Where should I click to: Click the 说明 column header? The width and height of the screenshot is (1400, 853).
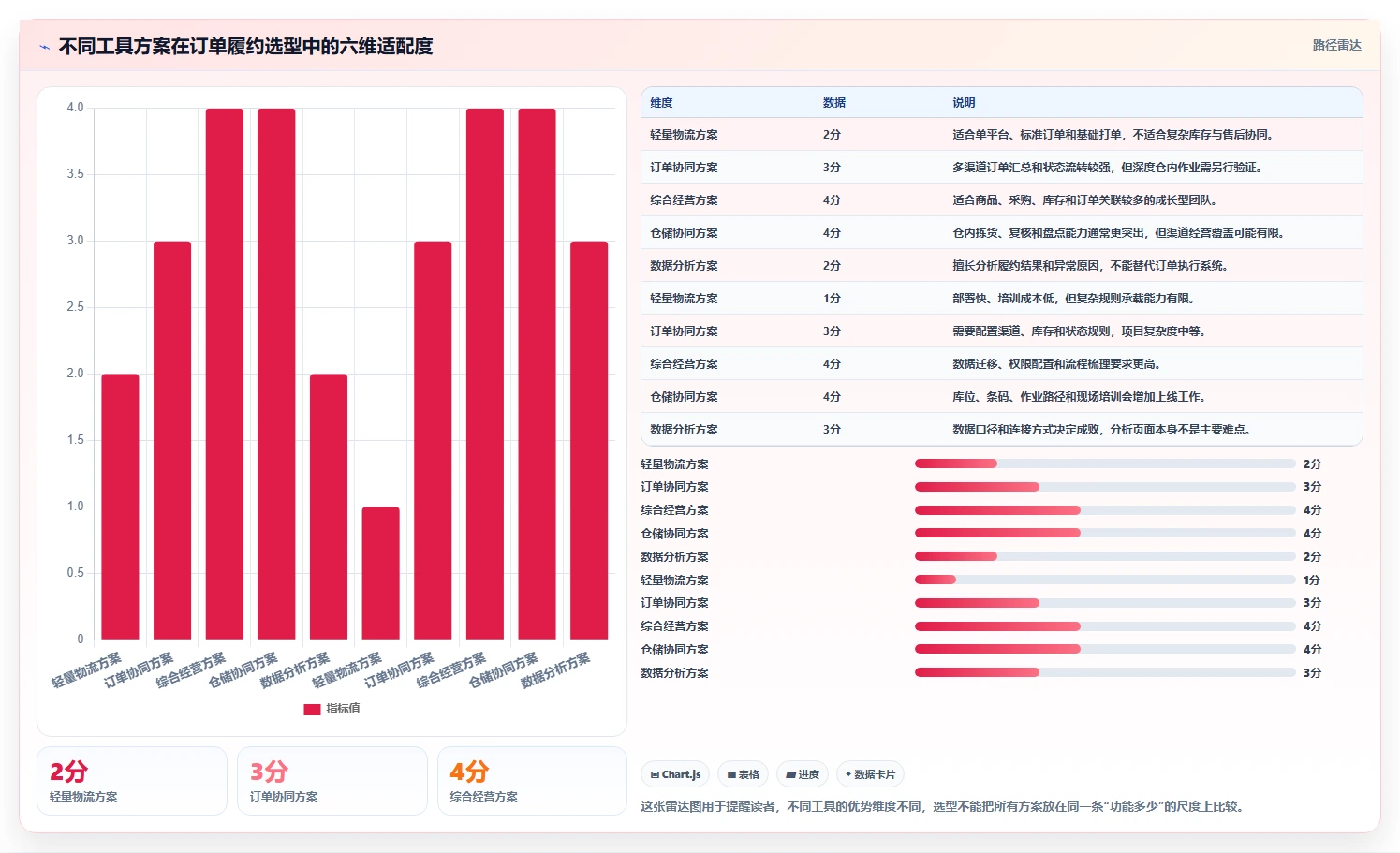click(964, 103)
